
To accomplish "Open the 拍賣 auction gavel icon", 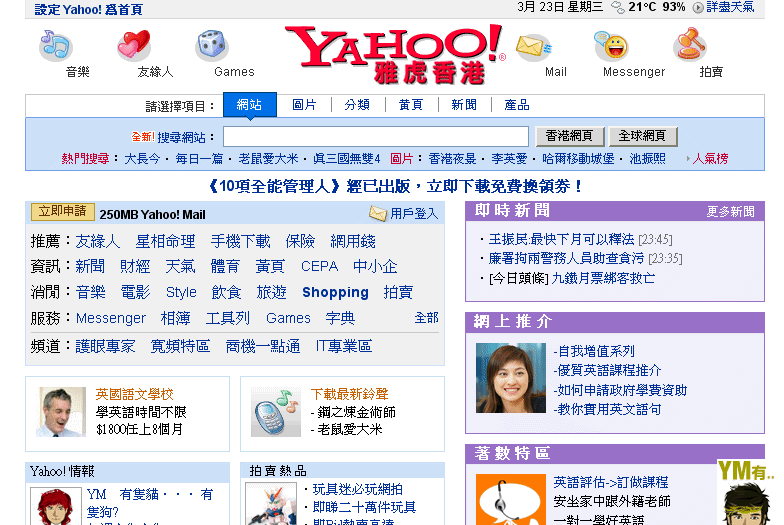I will pyautogui.click(x=690, y=45).
